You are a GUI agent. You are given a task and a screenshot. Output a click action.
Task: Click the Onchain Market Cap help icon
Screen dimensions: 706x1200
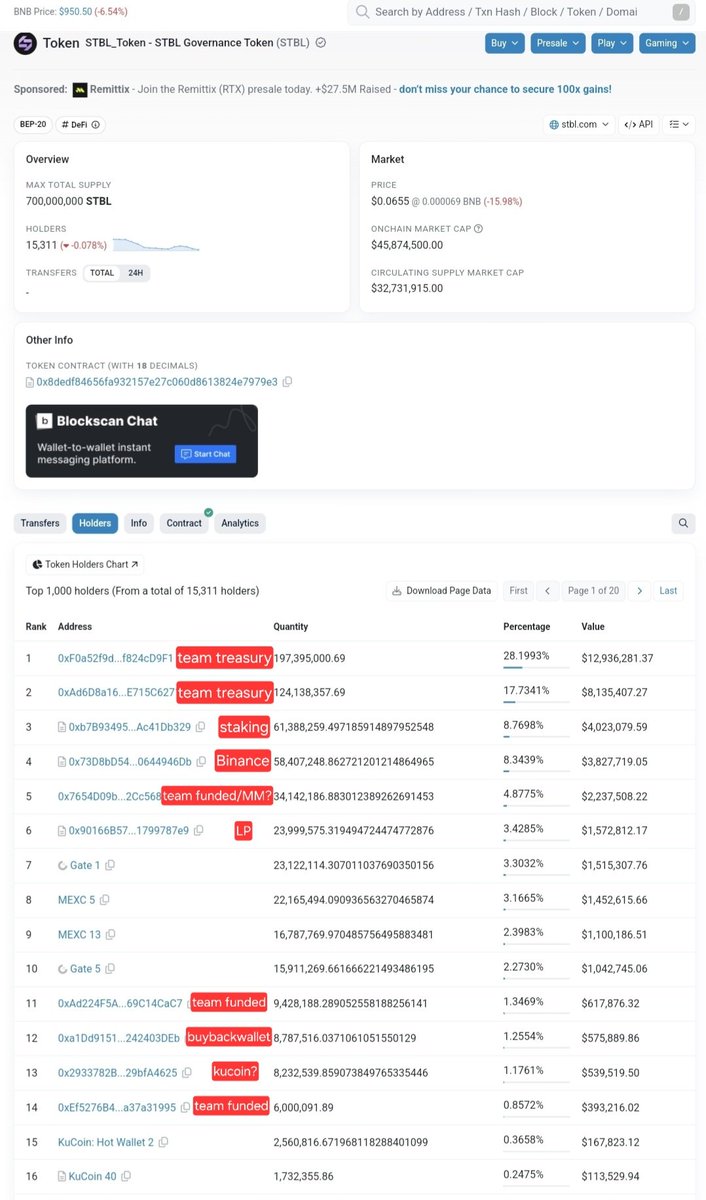tap(478, 229)
